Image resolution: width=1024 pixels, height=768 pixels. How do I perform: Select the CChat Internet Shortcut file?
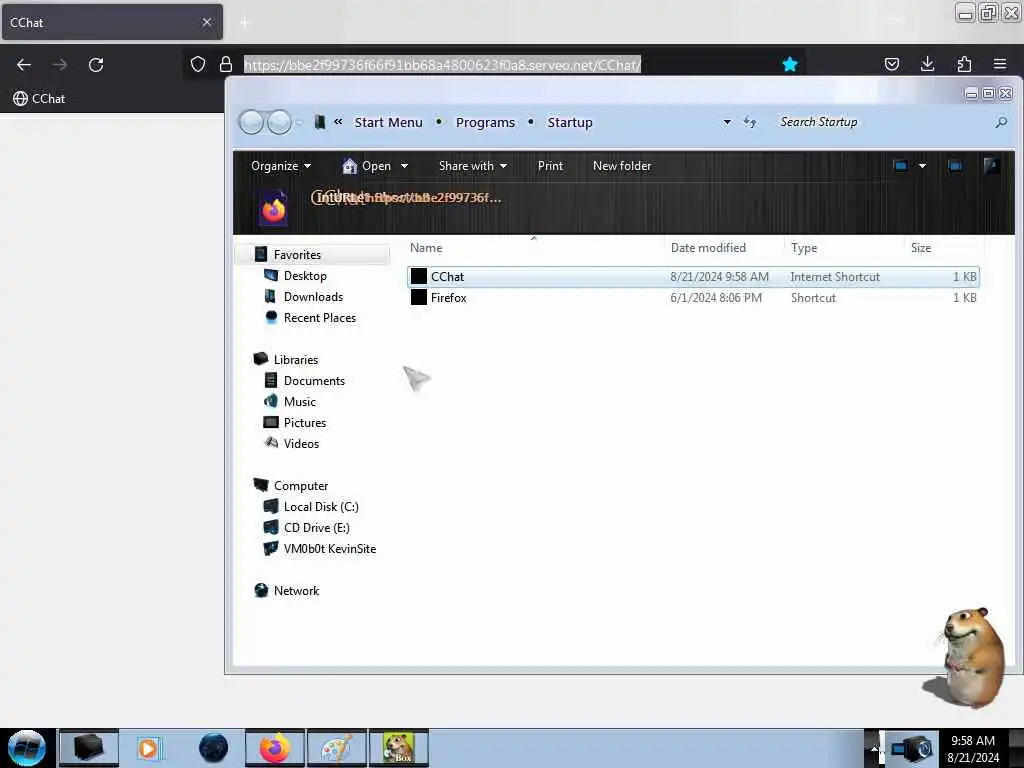pos(693,277)
